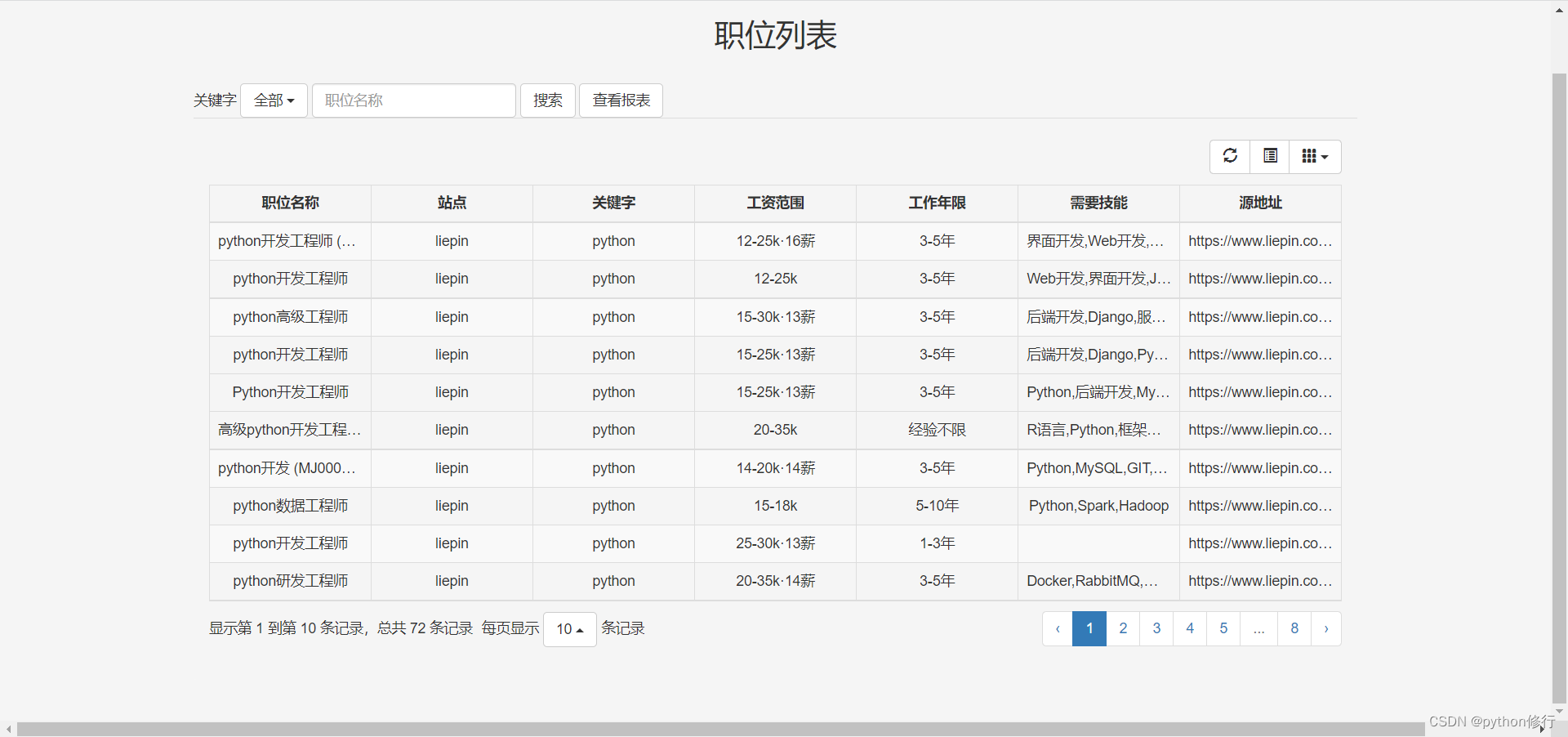Click the 1-3年 experience cell

tap(937, 543)
